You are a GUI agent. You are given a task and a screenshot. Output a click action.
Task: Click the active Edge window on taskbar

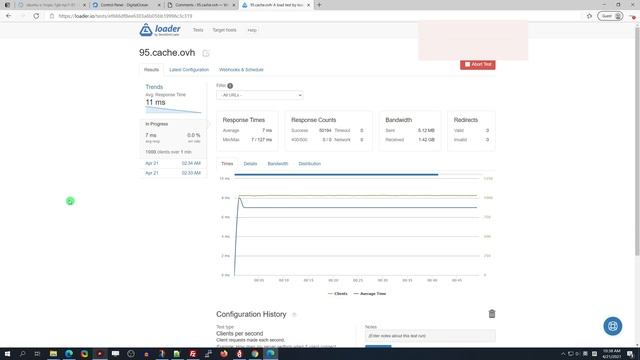click(270, 354)
